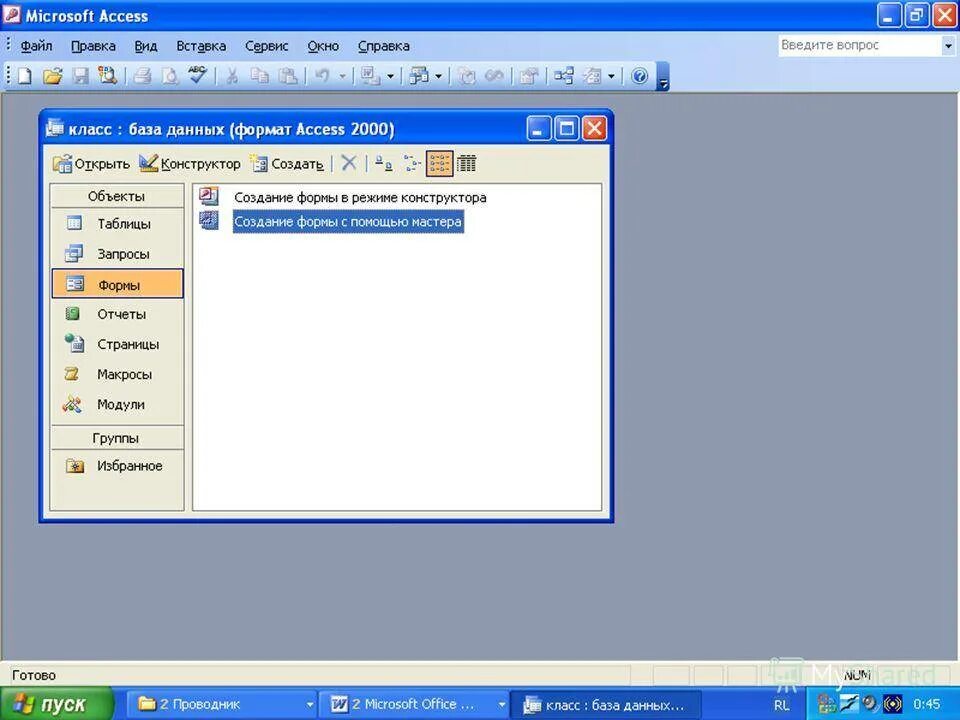Run the ABC spelling check
The width and height of the screenshot is (960, 720).
(197, 76)
